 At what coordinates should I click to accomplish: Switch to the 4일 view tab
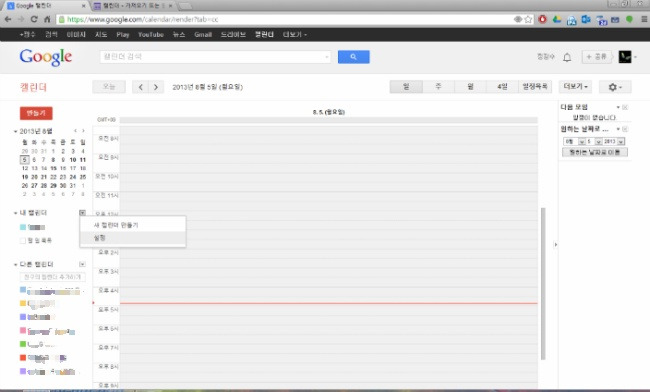point(502,87)
